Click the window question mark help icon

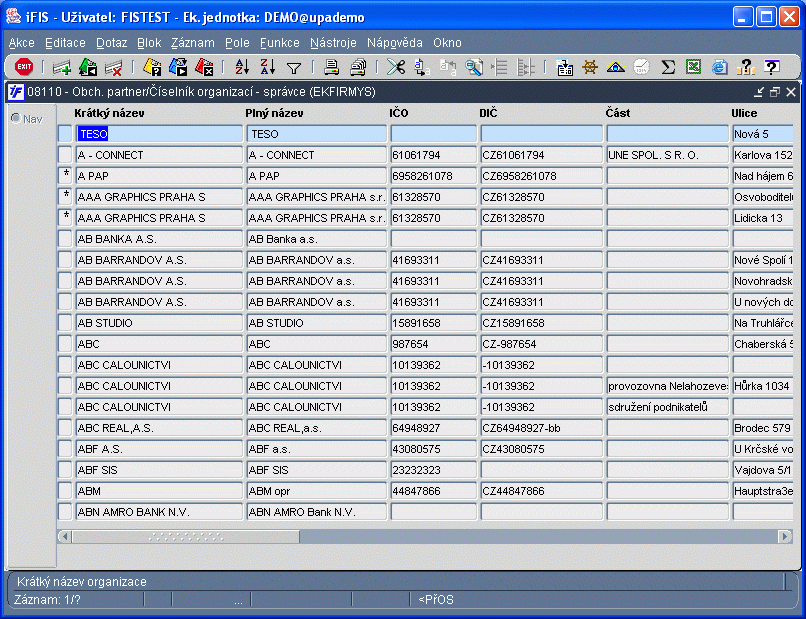point(771,67)
